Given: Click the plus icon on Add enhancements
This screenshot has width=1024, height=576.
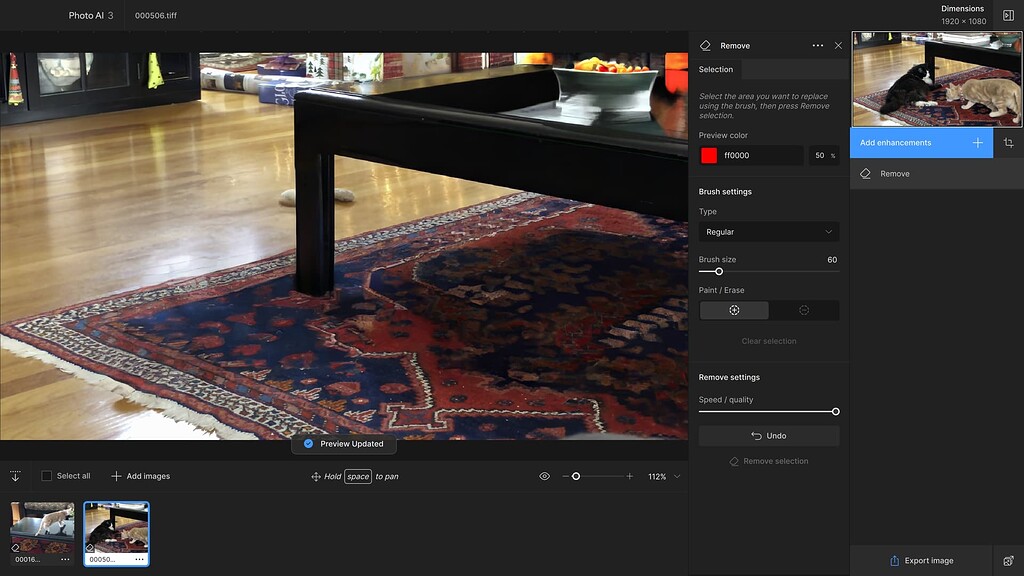Looking at the screenshot, I should pos(978,142).
